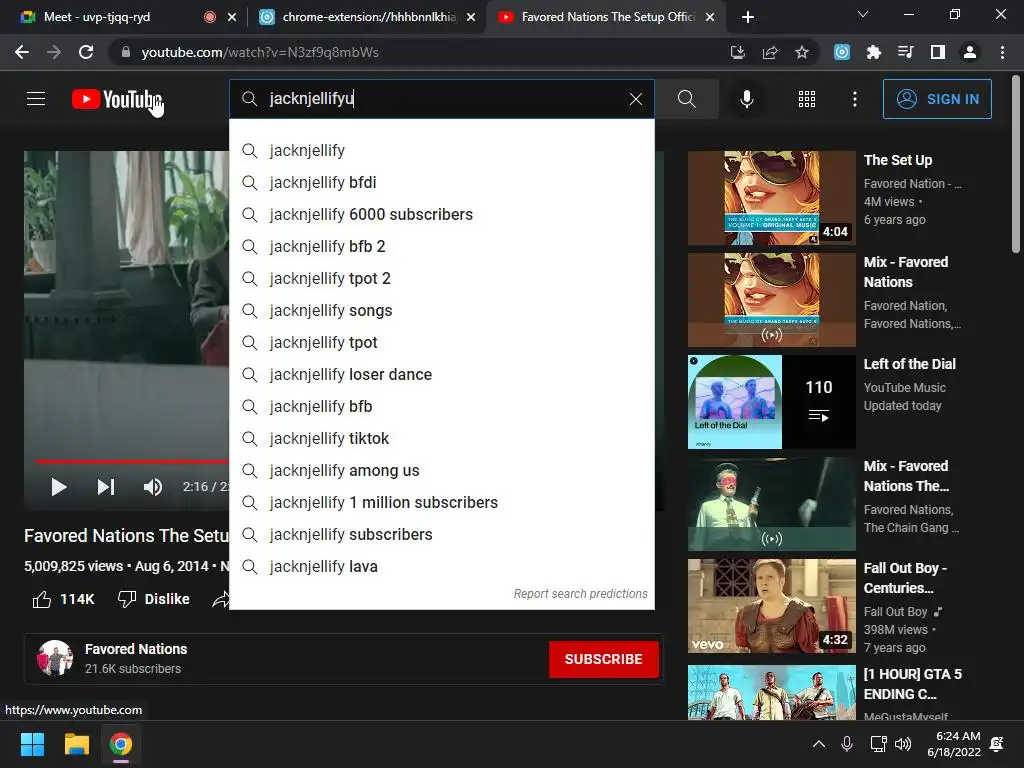
Task: Start voice search with microphone icon
Action: click(x=746, y=99)
